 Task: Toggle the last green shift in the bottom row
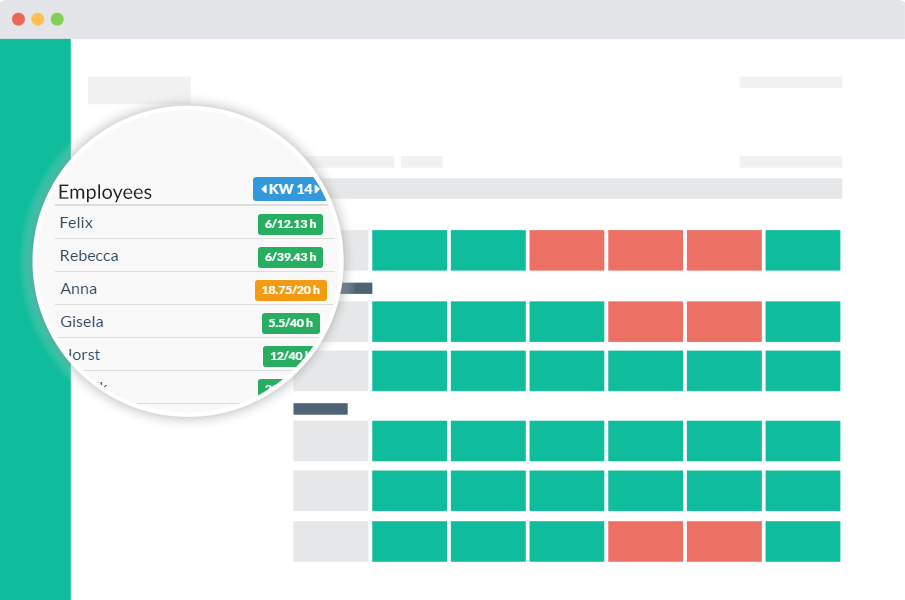[x=803, y=542]
